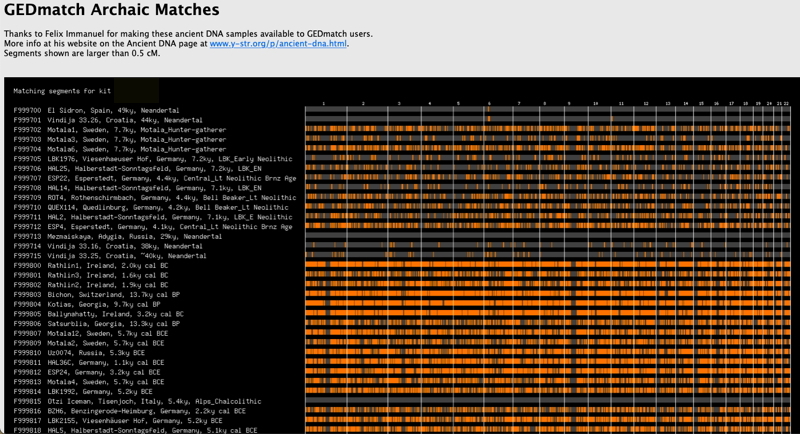This screenshot has width=800, height=434.
Task: Open the www.y-str.org ancient DNA link
Action: [x=278, y=44]
